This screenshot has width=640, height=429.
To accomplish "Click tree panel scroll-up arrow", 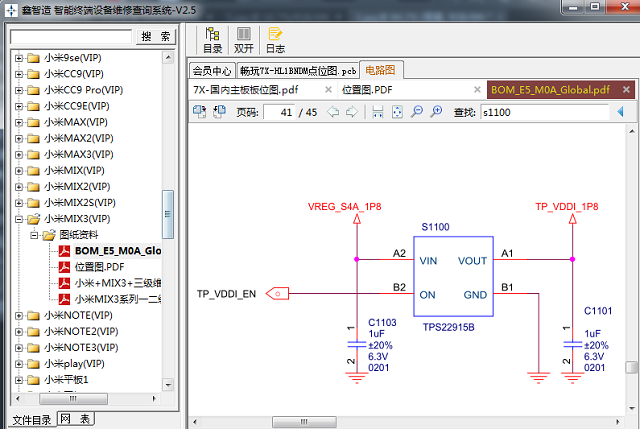I will tap(168, 57).
